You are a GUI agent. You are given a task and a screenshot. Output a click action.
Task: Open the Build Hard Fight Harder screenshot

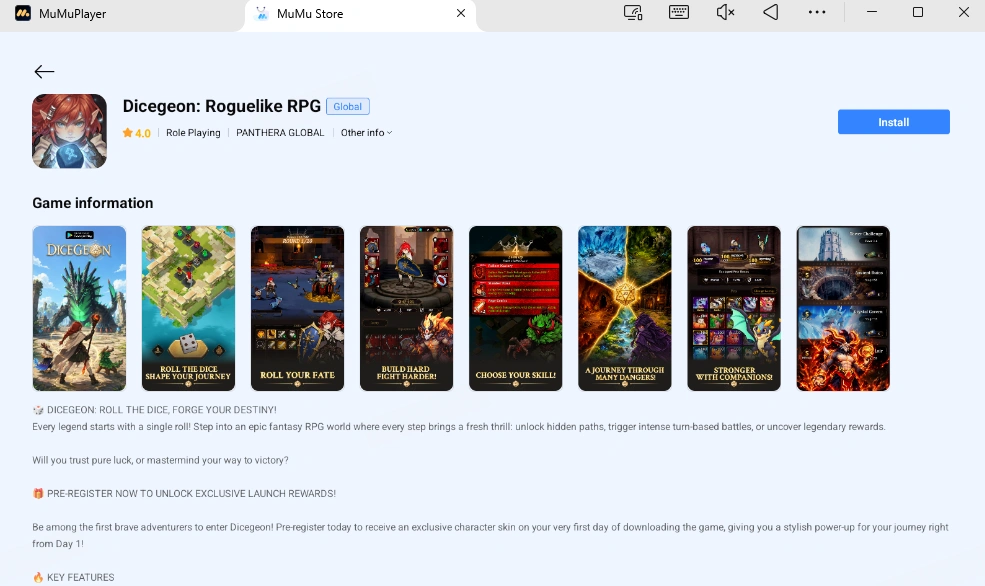point(406,308)
